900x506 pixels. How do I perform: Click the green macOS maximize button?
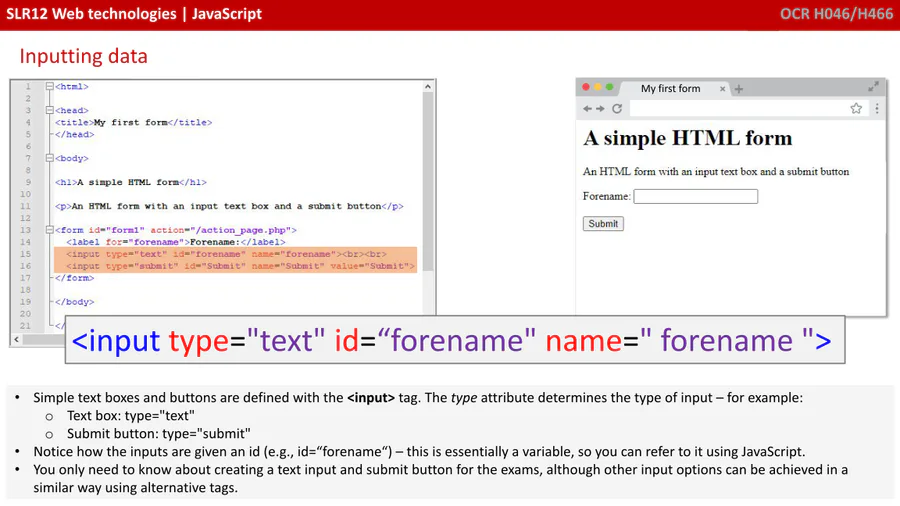610,88
